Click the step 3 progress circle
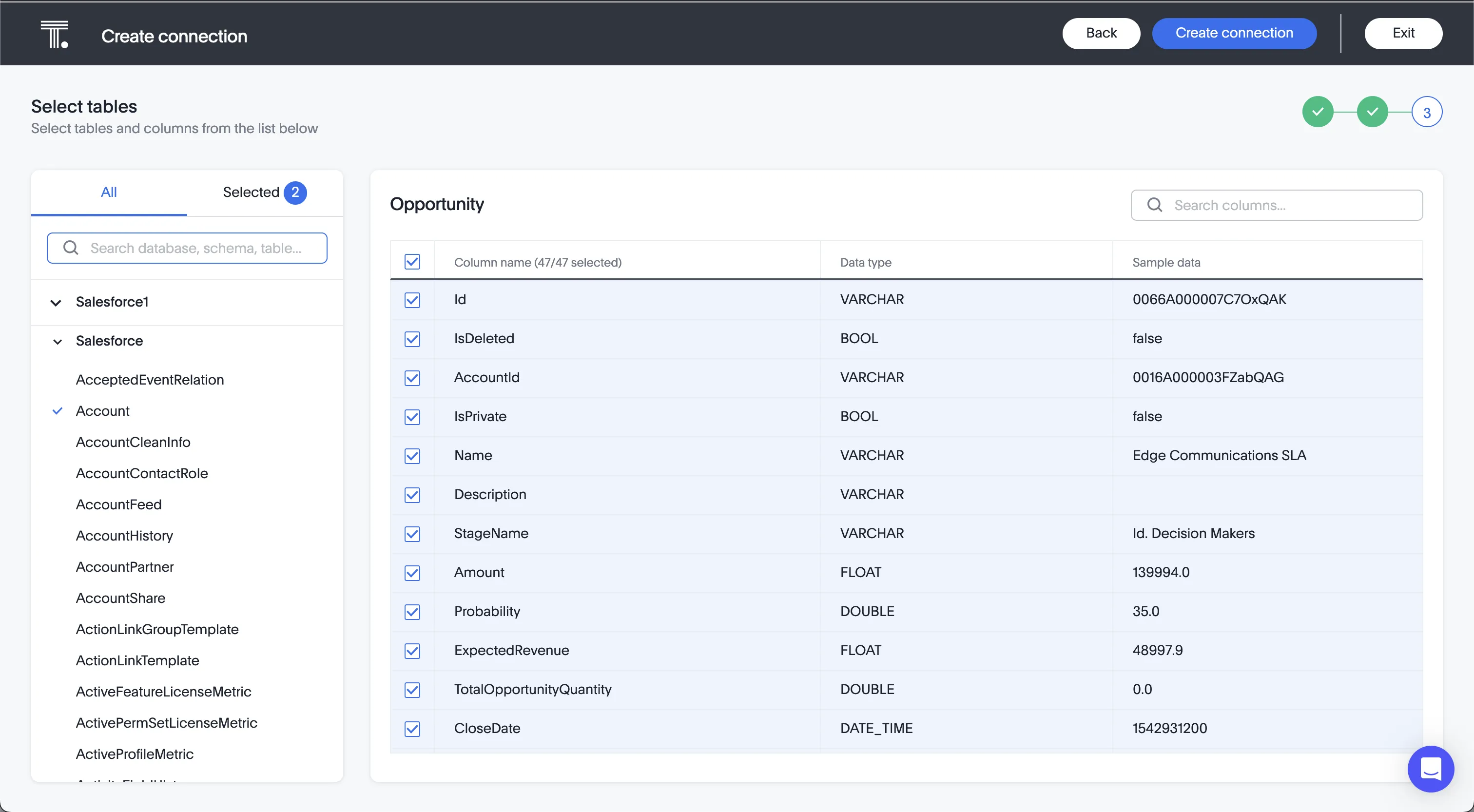 point(1427,112)
